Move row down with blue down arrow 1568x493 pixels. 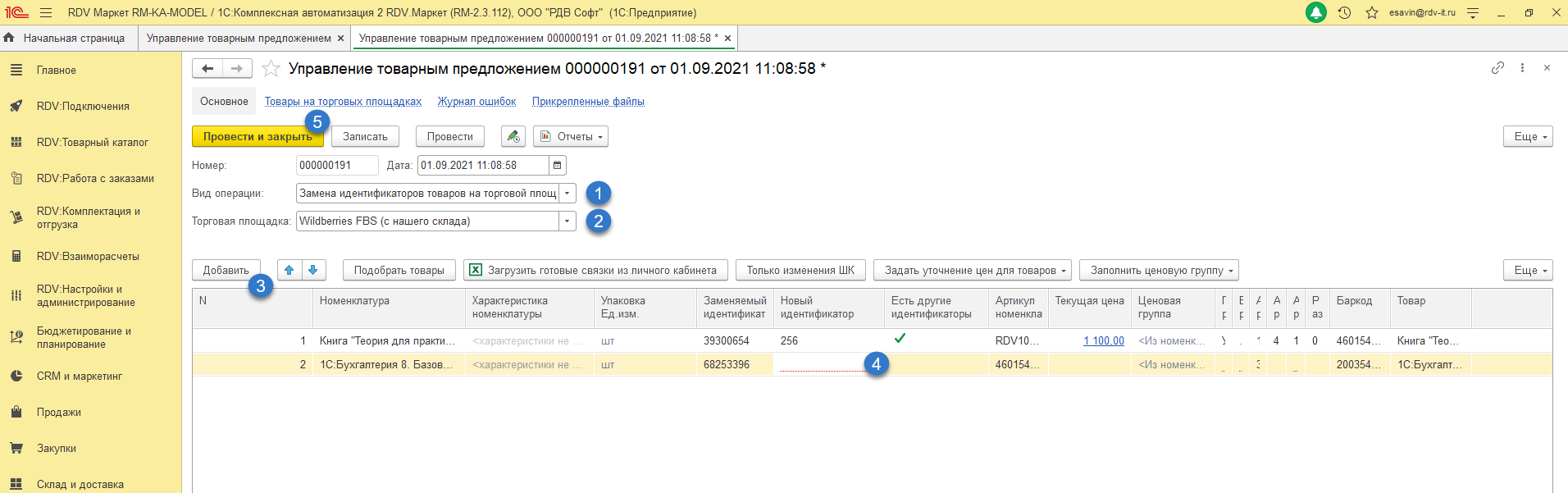pyautogui.click(x=313, y=270)
